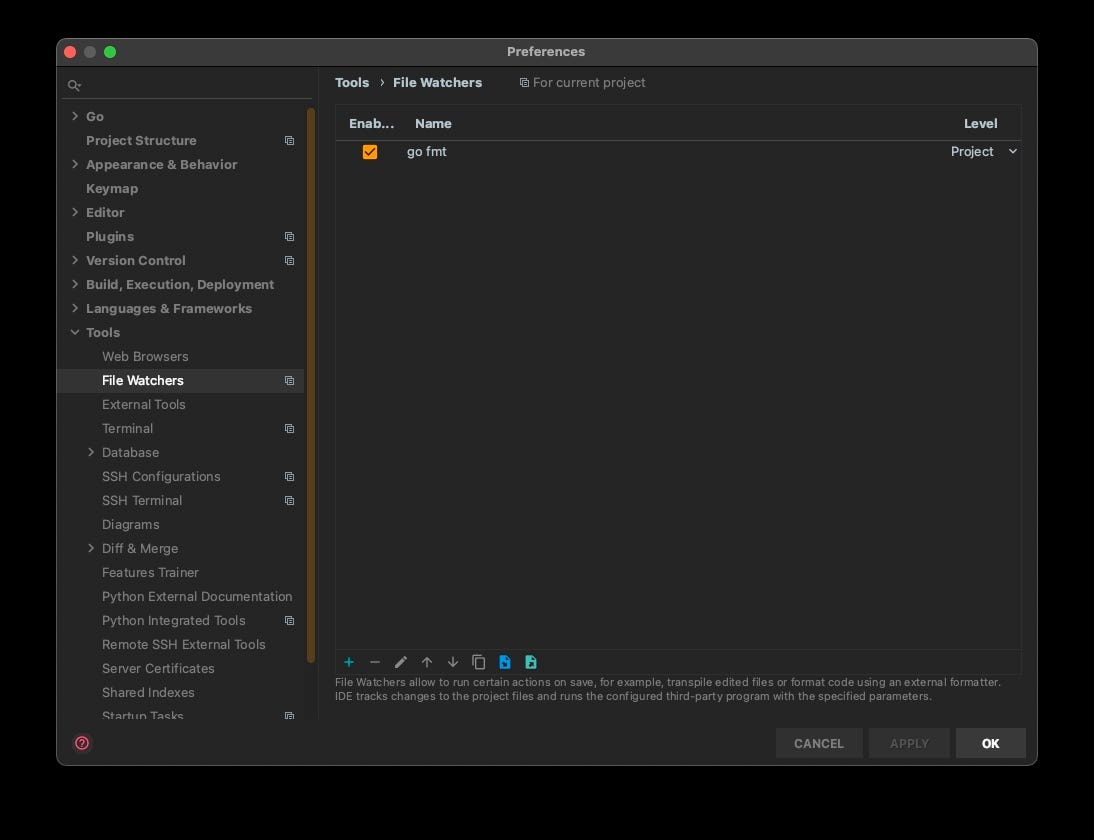This screenshot has height=840, width=1094.
Task: Click the project-level indicator beside File Watchers
Action: (x=289, y=381)
